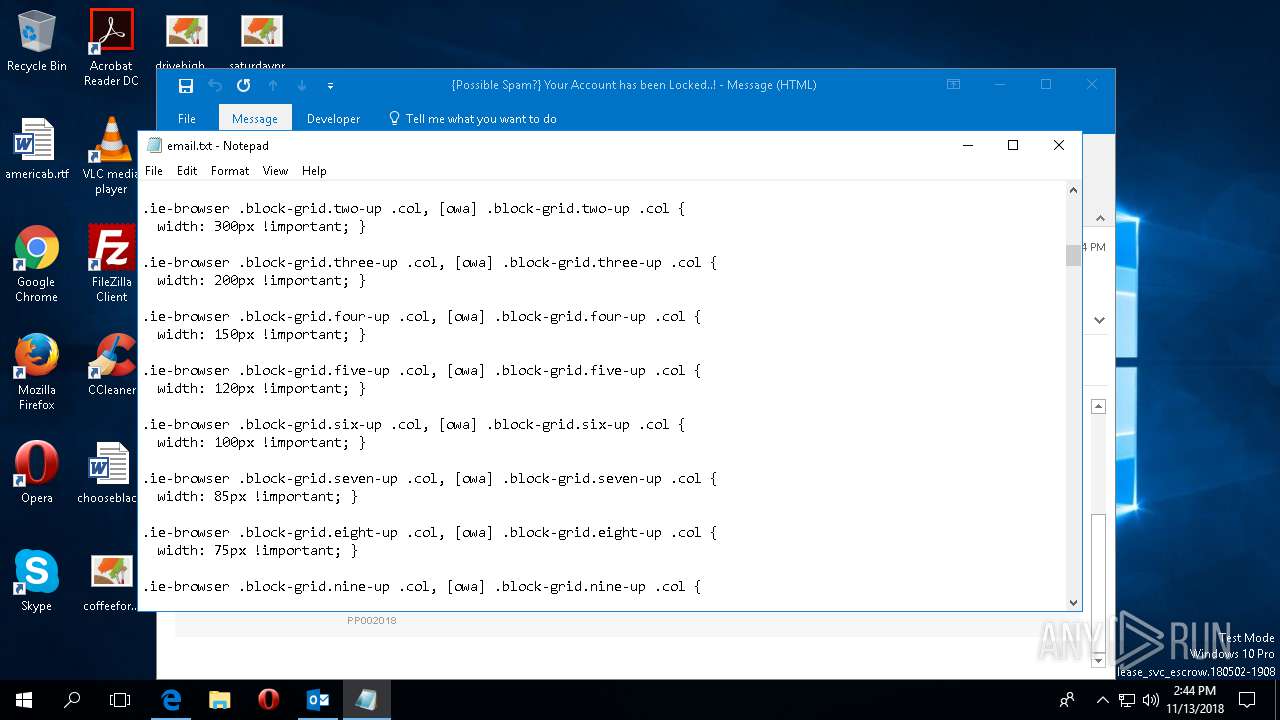Open Opera from the taskbar
Screen dimensions: 1280x720
[x=268, y=700]
